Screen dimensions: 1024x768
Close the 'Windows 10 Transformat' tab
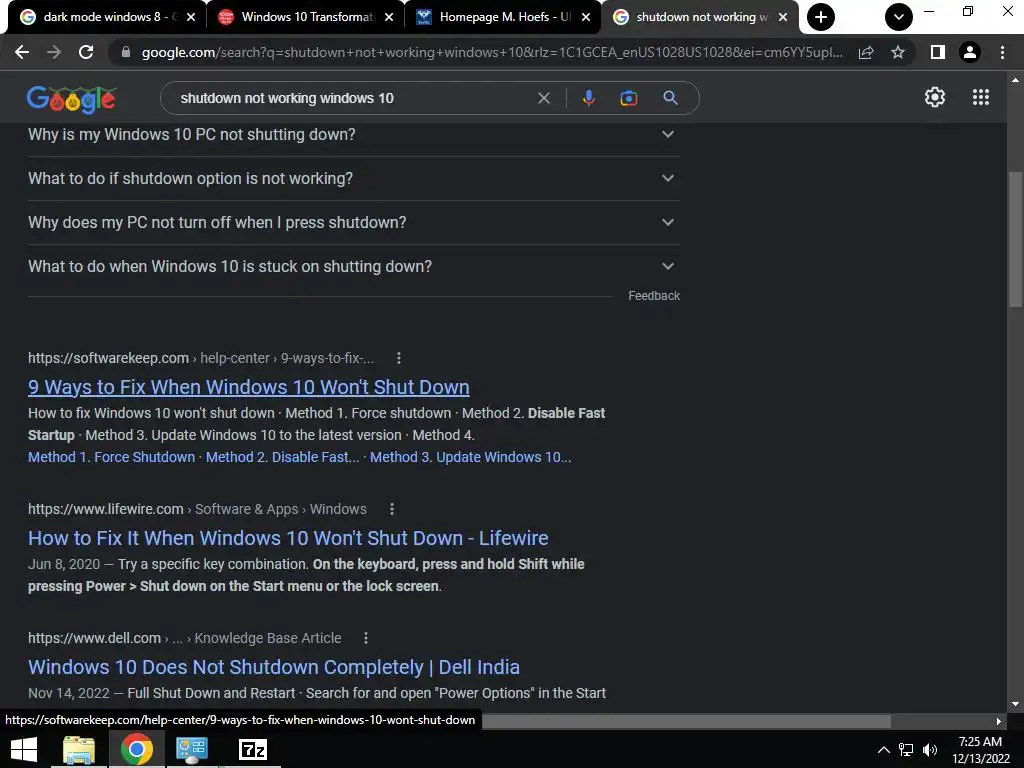[x=389, y=17]
